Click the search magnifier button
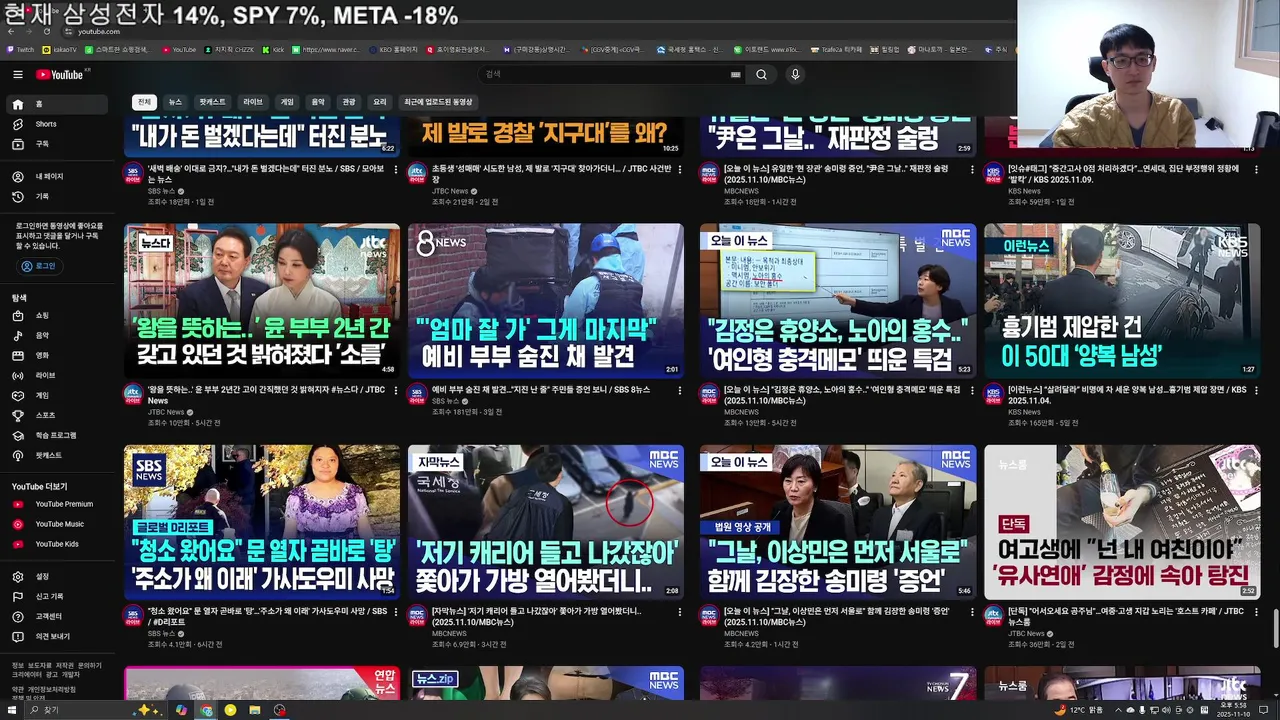The width and height of the screenshot is (1280, 720). pos(761,75)
